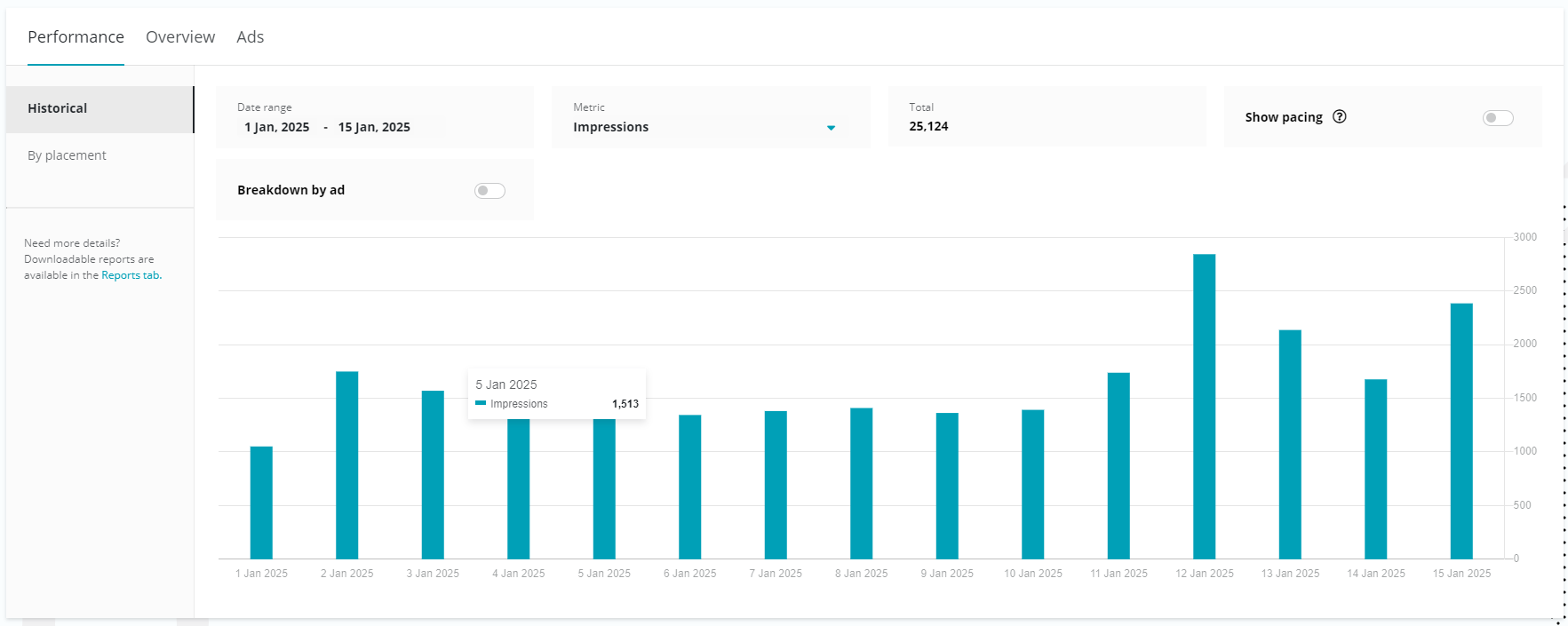Follow the Reports tab link

tap(131, 275)
